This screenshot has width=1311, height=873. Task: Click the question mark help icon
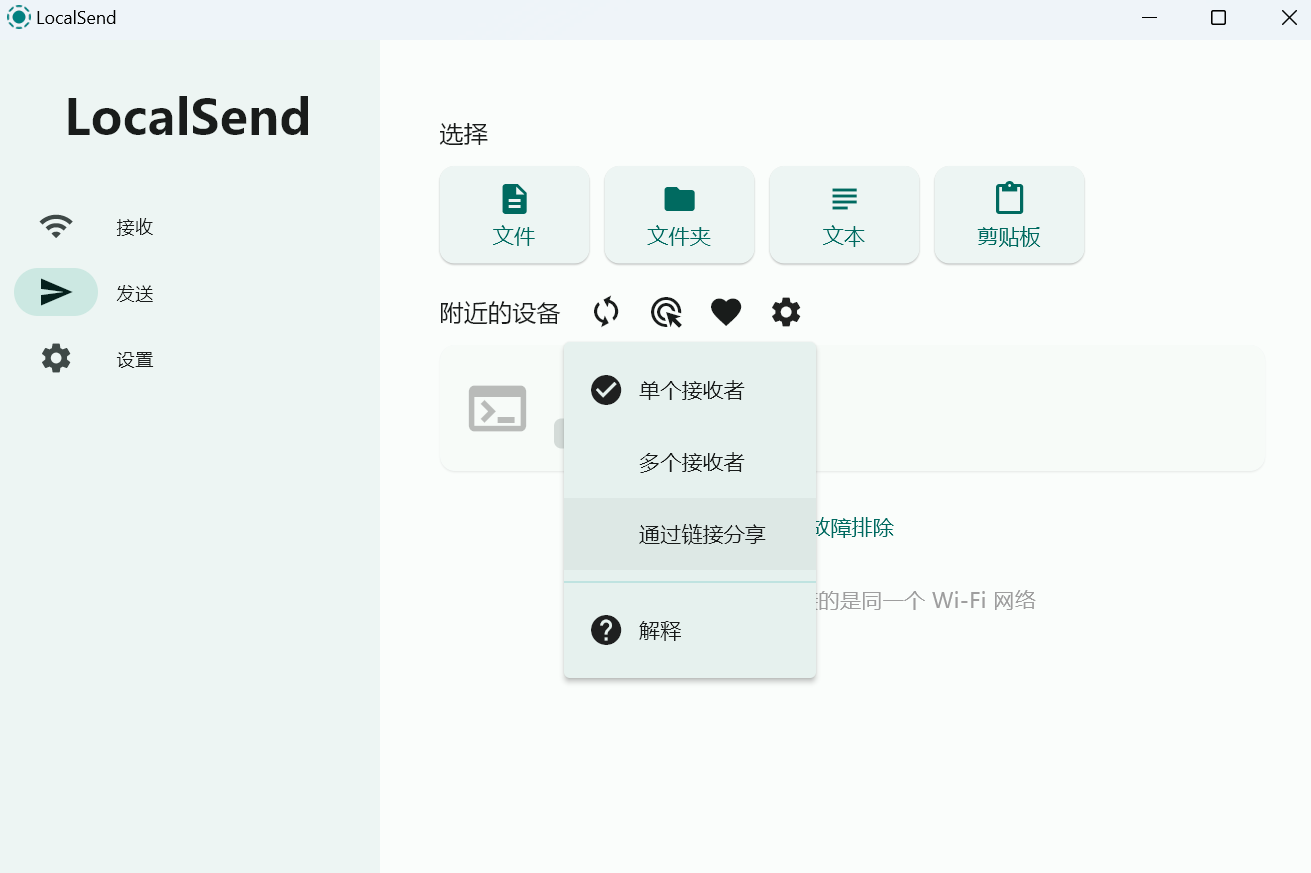click(606, 630)
